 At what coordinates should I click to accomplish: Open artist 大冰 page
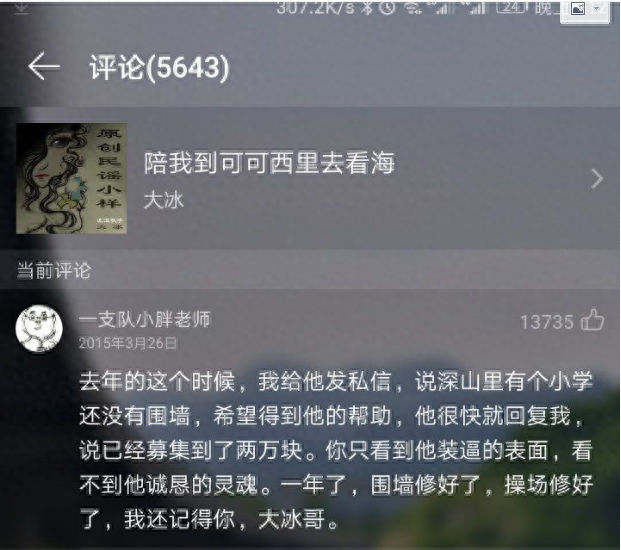pos(164,200)
